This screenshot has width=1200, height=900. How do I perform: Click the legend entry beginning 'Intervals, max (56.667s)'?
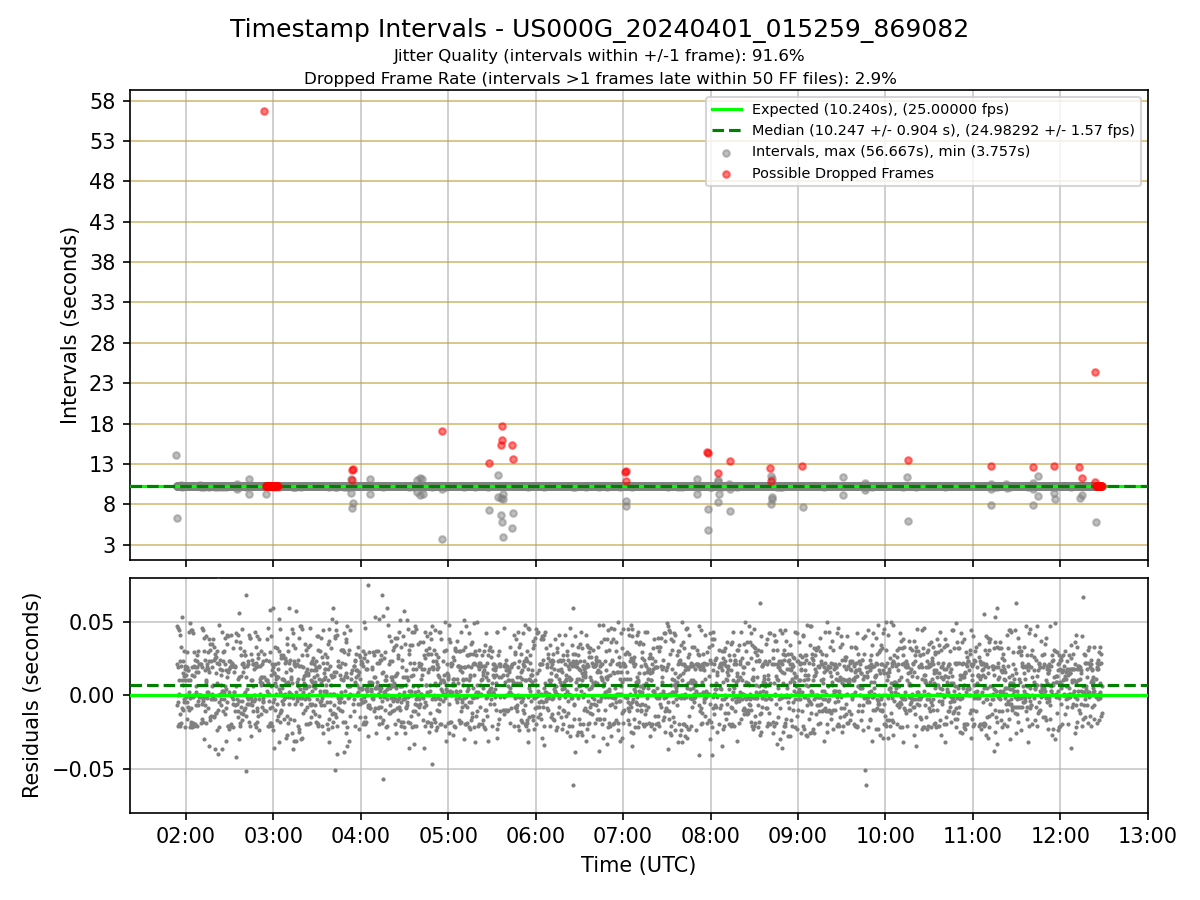point(891,151)
